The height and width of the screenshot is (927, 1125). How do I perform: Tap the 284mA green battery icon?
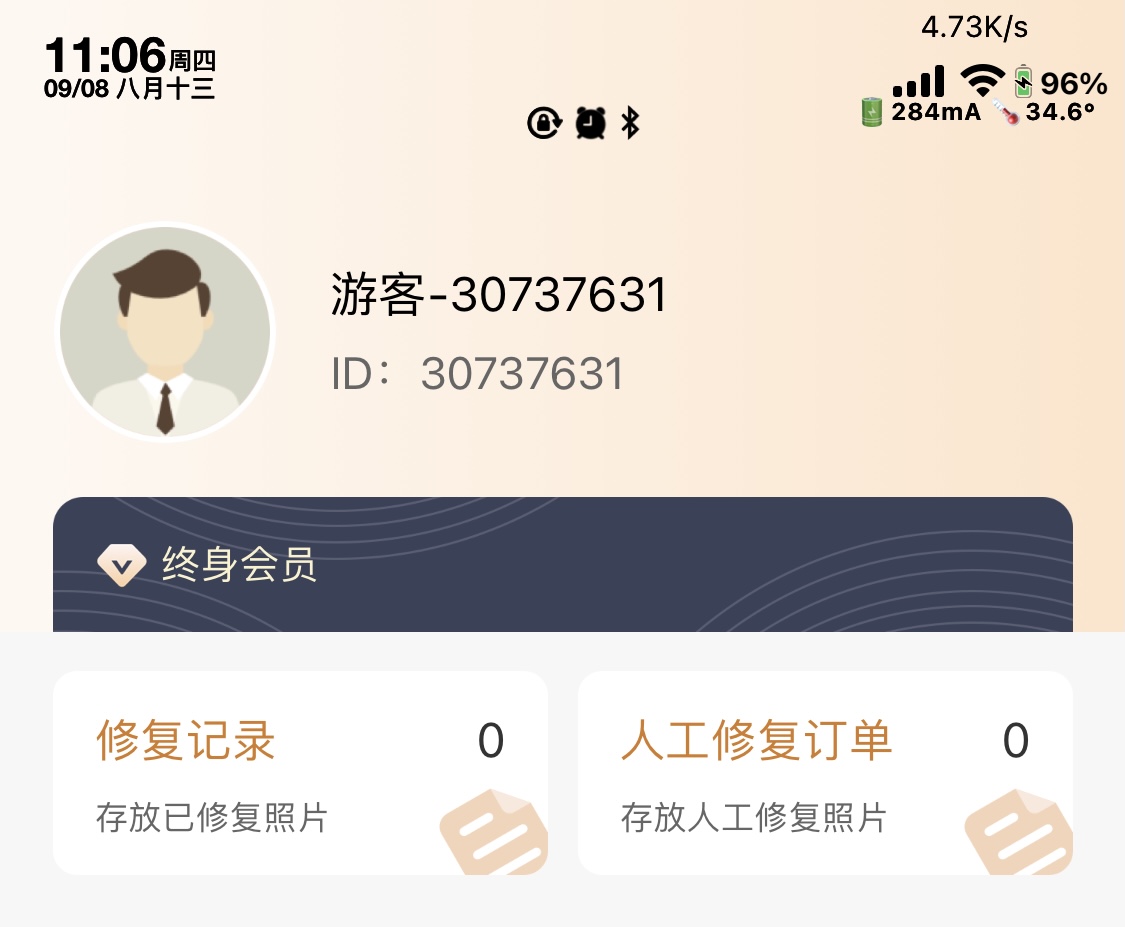point(871,112)
